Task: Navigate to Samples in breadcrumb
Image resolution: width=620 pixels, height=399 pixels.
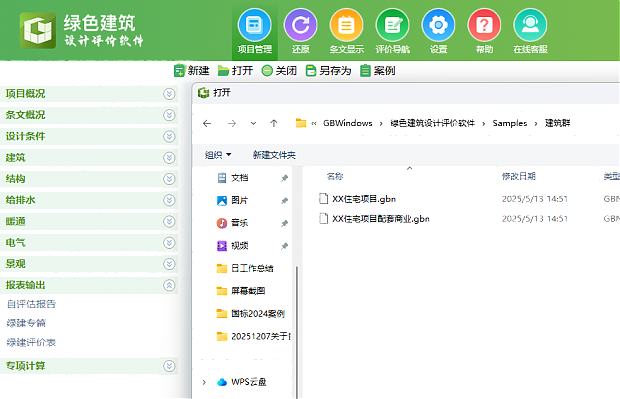Action: (510, 123)
